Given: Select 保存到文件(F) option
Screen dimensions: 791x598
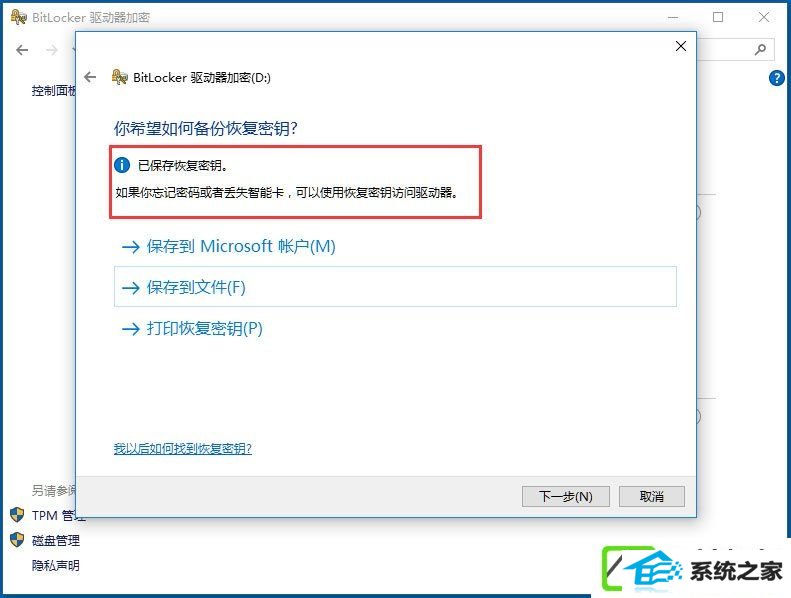Looking at the screenshot, I should tap(395, 287).
